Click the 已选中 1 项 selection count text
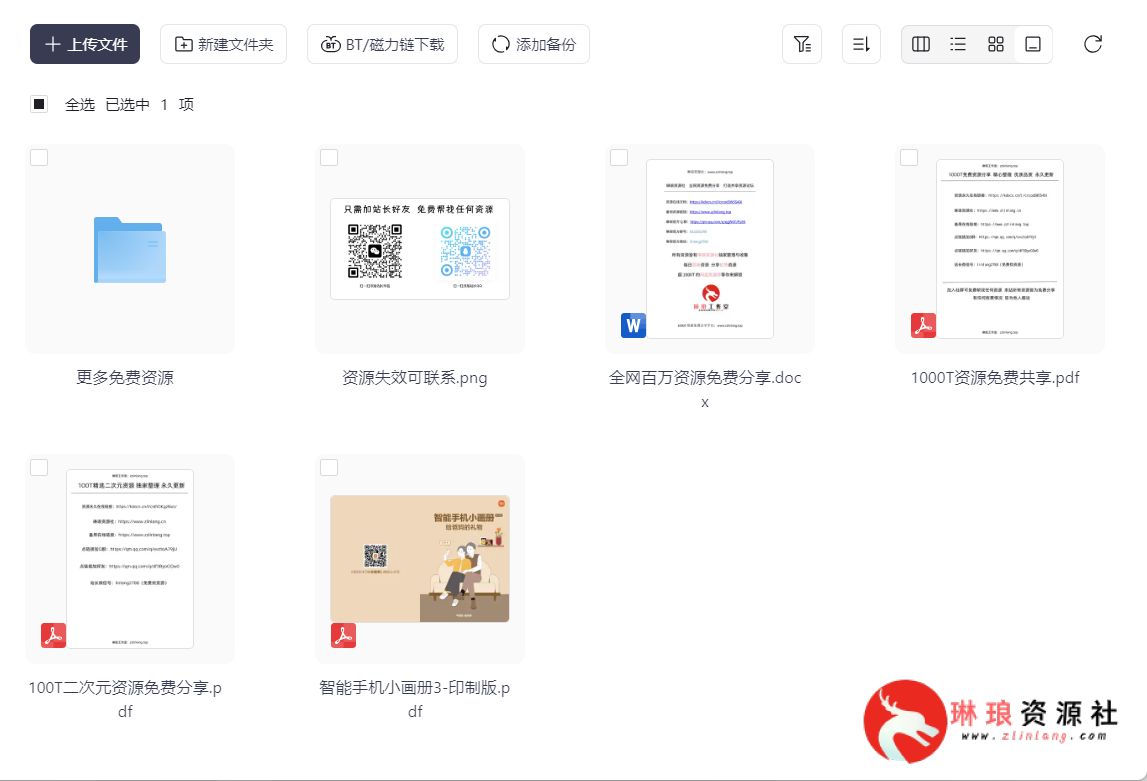 [x=150, y=105]
